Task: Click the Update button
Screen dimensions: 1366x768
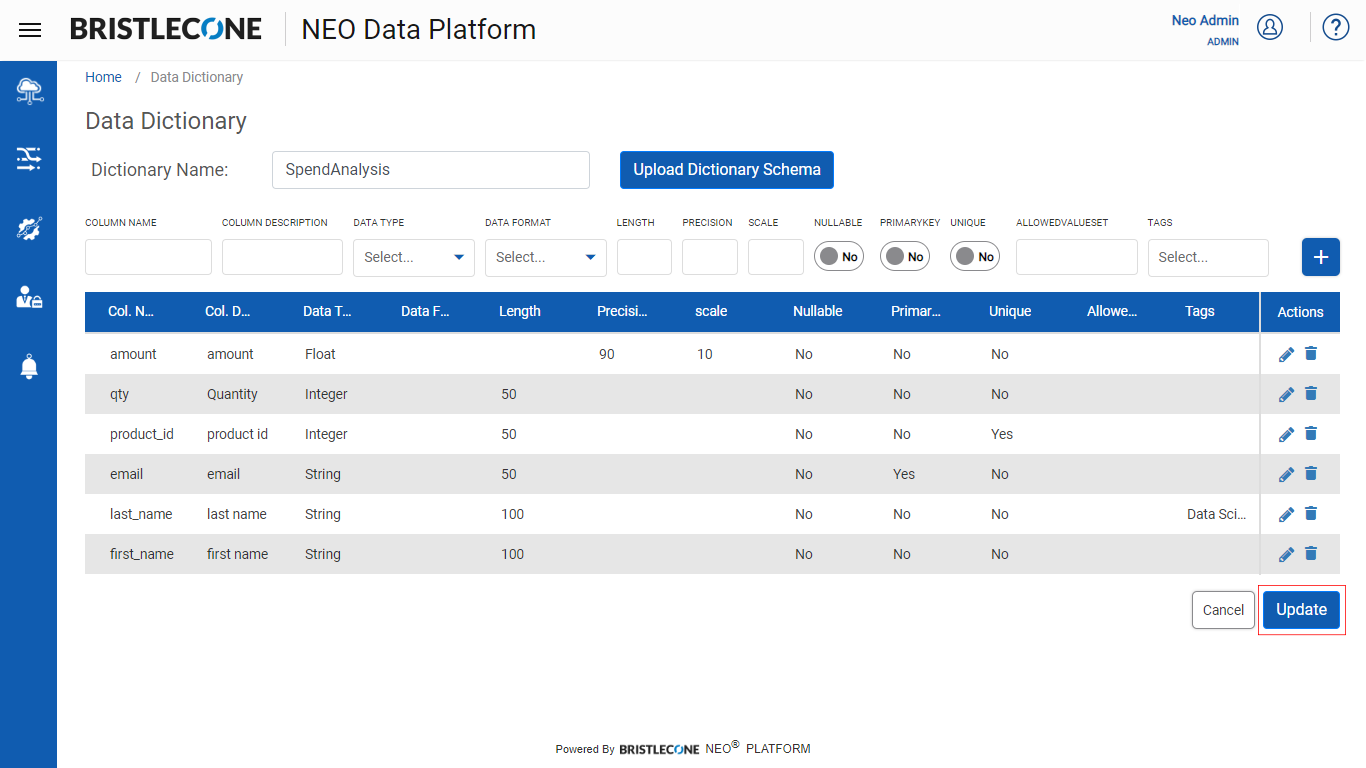Action: 1301,610
